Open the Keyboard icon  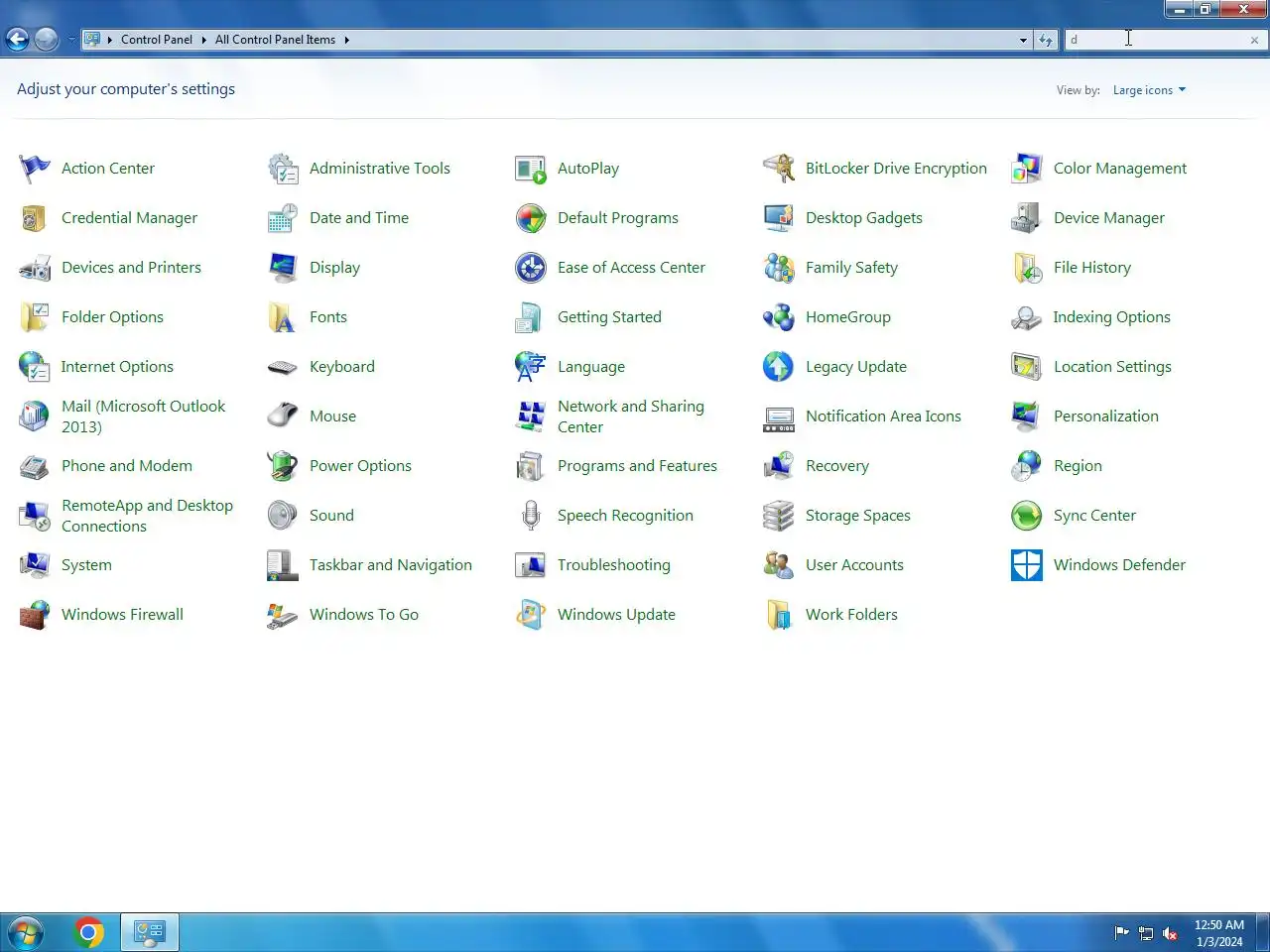click(283, 367)
